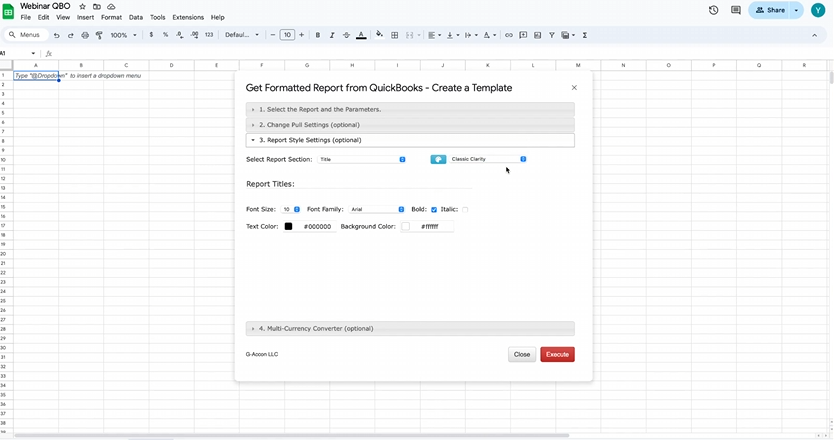Click the cloud document status icon

(x=111, y=6)
